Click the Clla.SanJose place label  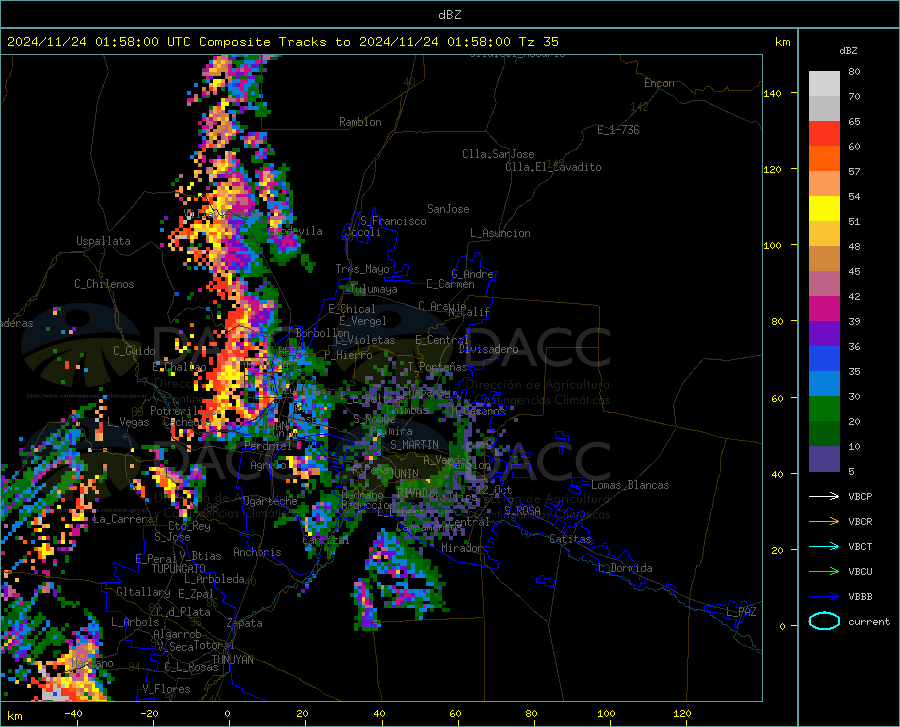pyautogui.click(x=498, y=154)
